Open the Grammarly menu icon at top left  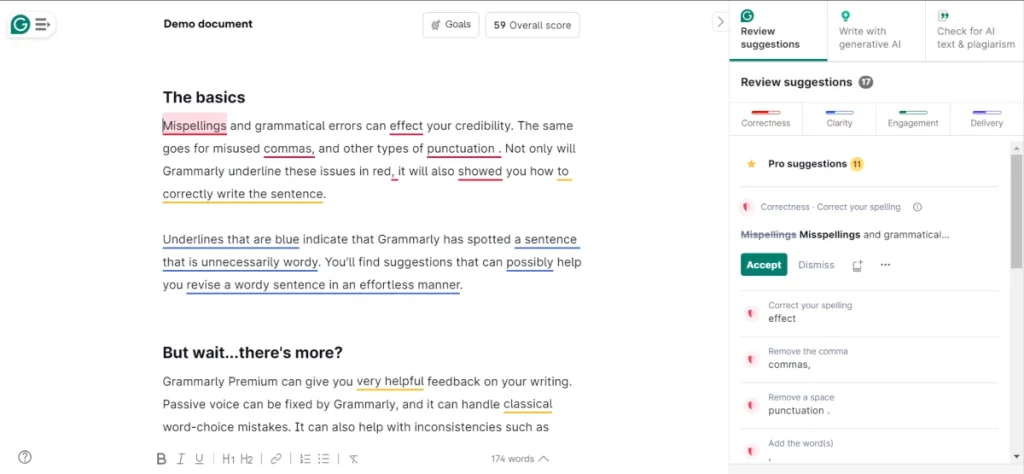[30, 25]
